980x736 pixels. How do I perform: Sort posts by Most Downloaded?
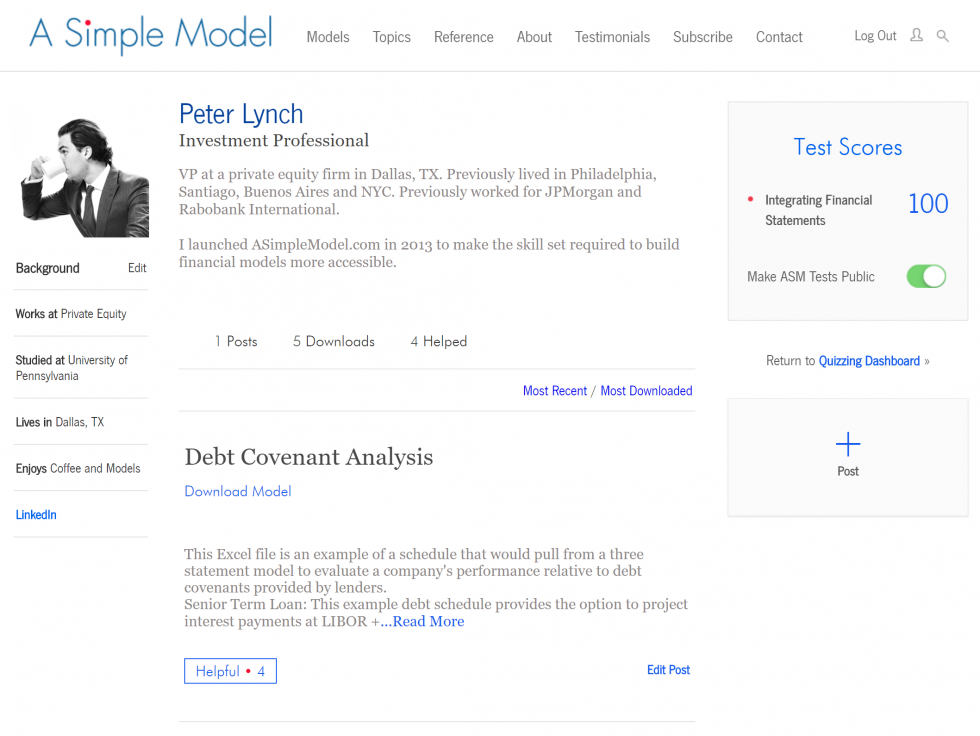coord(646,391)
